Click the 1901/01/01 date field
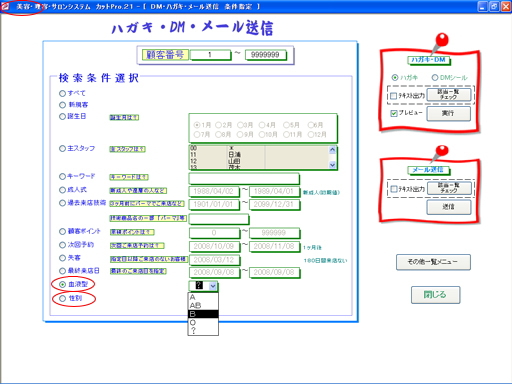This screenshot has width=512, height=384. click(x=214, y=204)
